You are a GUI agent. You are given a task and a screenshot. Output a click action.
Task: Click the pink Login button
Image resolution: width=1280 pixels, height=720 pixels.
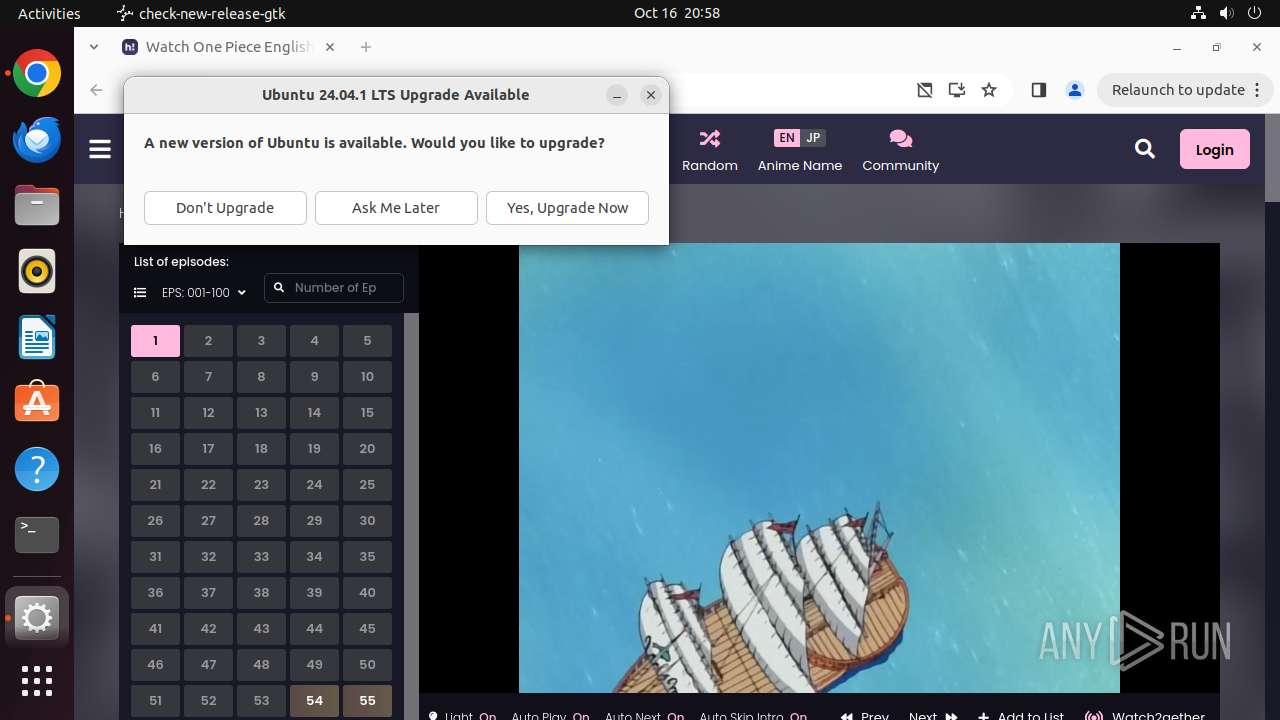point(1215,149)
